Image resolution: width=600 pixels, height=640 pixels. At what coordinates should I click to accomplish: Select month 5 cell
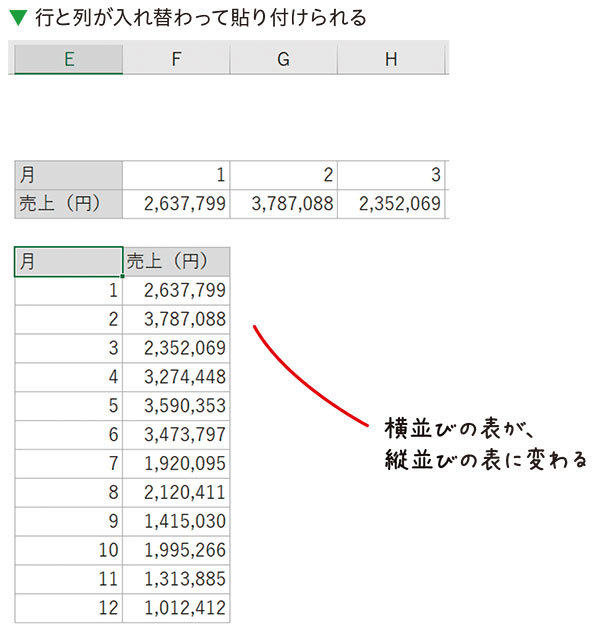(x=69, y=406)
